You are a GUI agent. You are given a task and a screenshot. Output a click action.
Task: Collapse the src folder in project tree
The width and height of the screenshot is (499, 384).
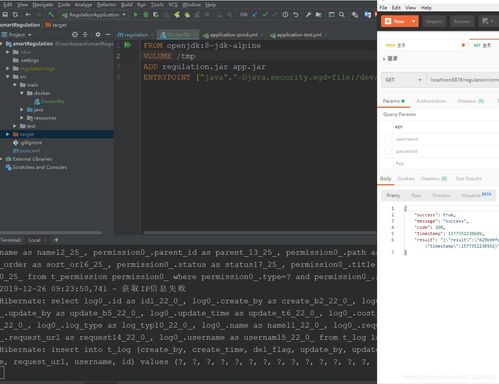(x=8, y=77)
